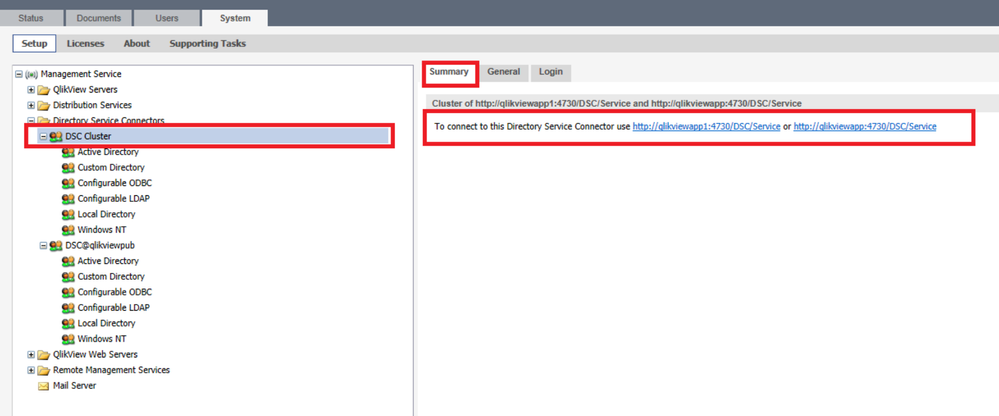Screen dimensions: 999x416
Task: Click the Management Service antenna icon
Action: [32, 74]
